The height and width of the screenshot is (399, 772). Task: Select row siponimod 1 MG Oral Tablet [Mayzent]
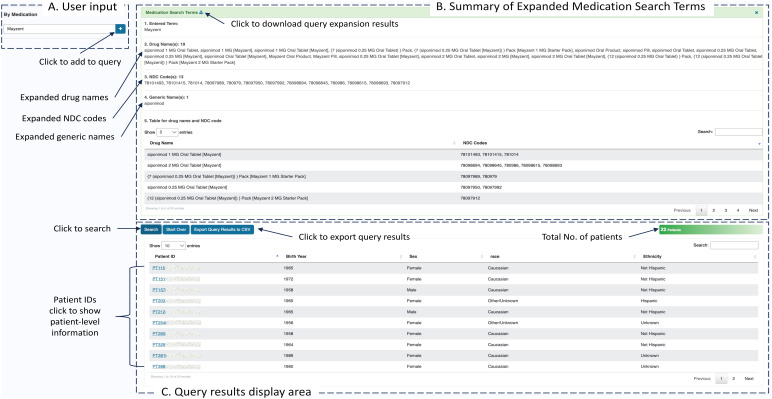tap(453, 154)
